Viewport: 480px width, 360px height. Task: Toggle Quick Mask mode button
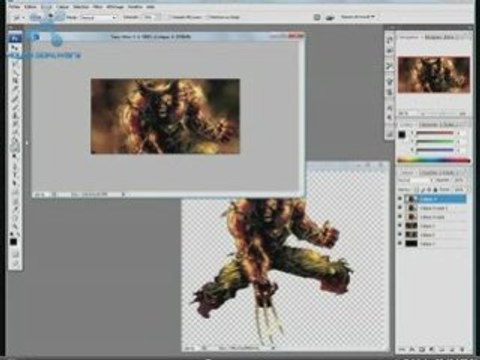pos(15,254)
